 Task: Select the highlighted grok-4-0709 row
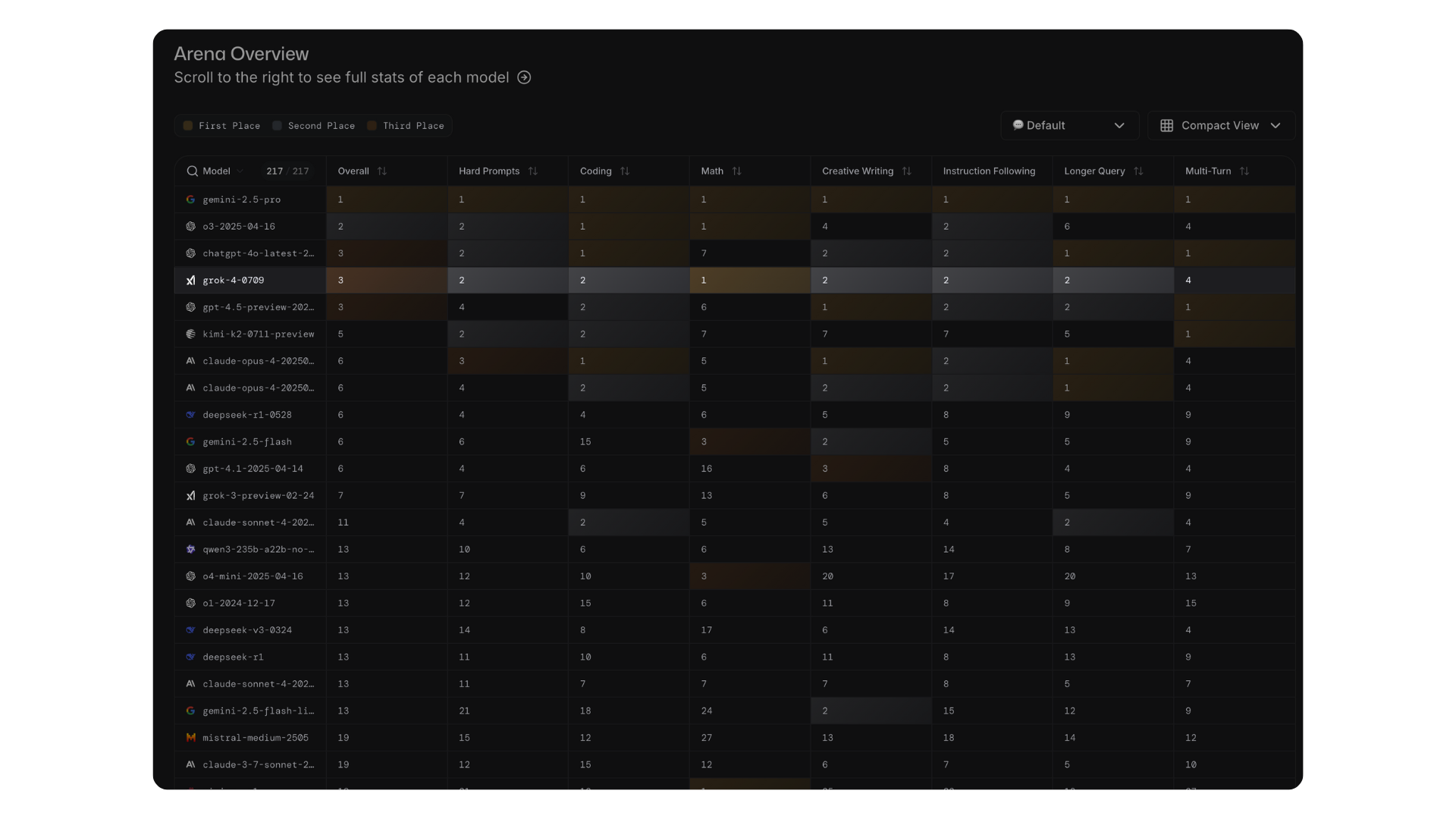(735, 281)
